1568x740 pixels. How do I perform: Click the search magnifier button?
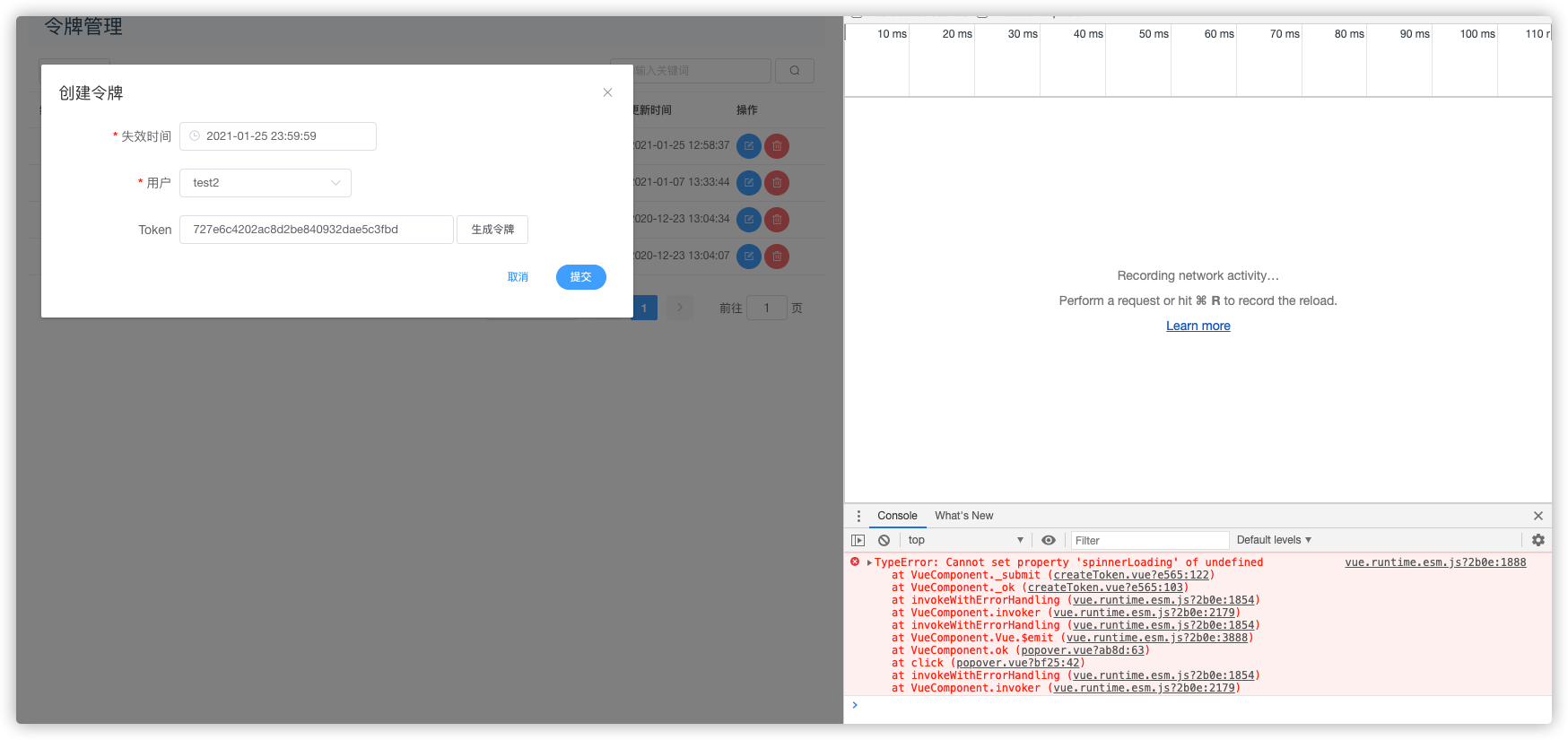[795, 71]
